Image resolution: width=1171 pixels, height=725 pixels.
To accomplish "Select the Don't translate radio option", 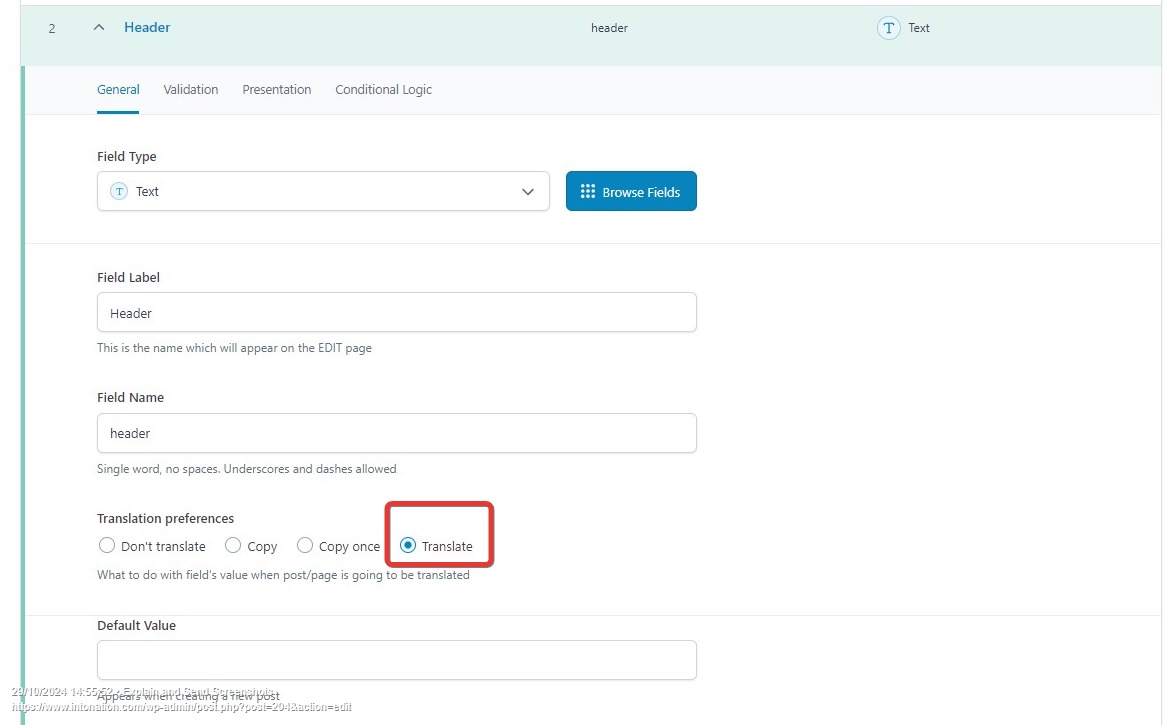I will [107, 545].
